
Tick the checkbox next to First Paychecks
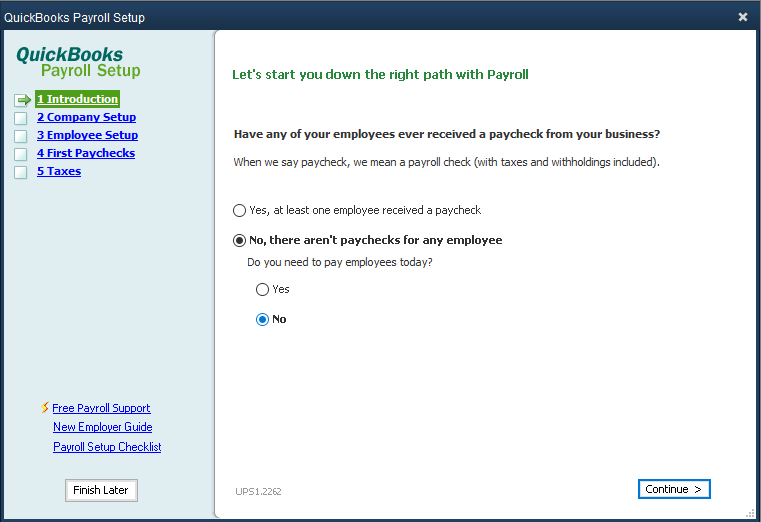[x=20, y=154]
